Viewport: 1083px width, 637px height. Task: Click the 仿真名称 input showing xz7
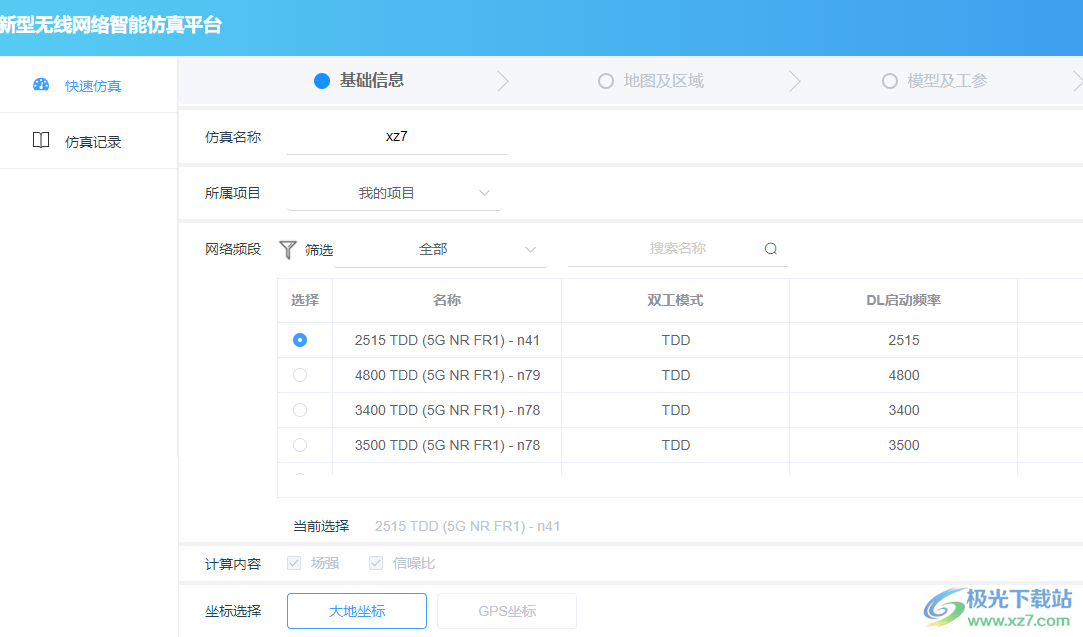(x=396, y=135)
